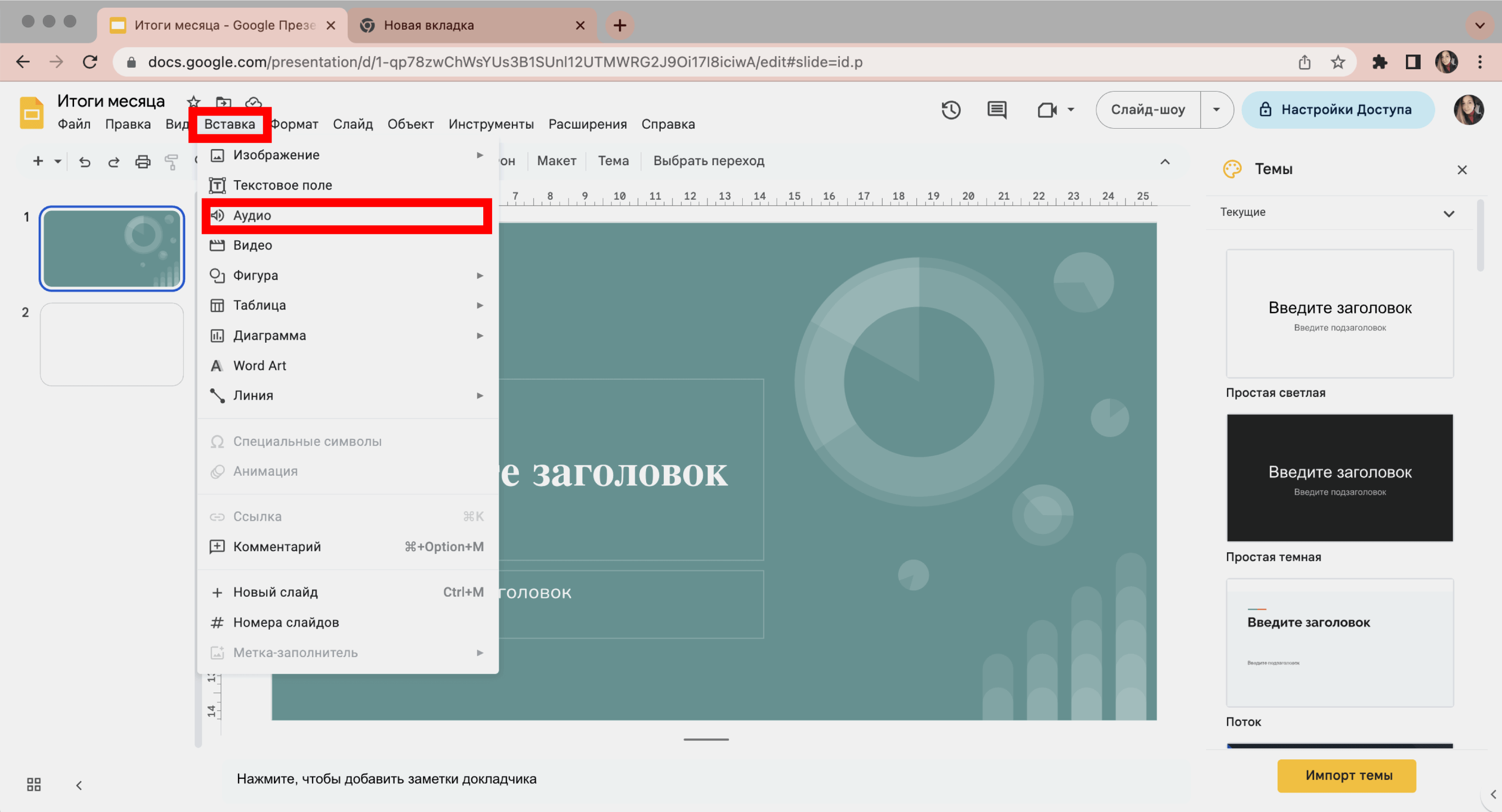1502x812 pixels.
Task: Click the Выбрать переход tab
Action: coord(711,161)
